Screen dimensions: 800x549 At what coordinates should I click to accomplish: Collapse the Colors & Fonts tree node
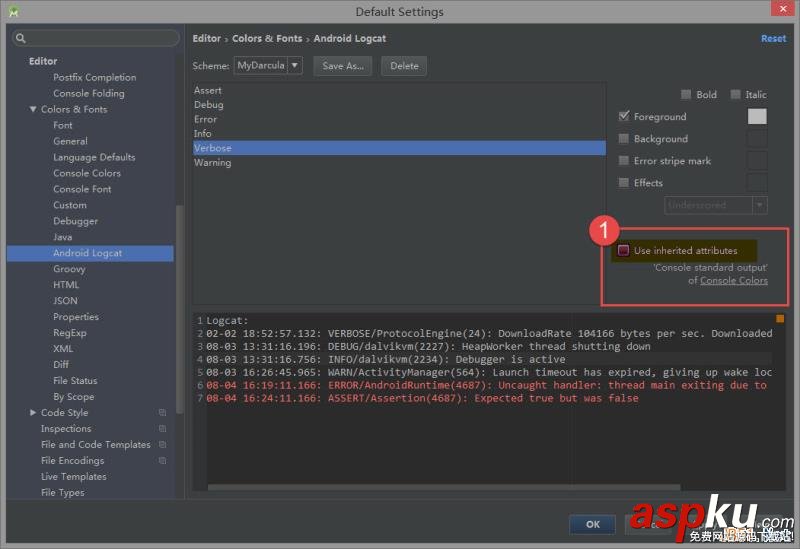33,109
